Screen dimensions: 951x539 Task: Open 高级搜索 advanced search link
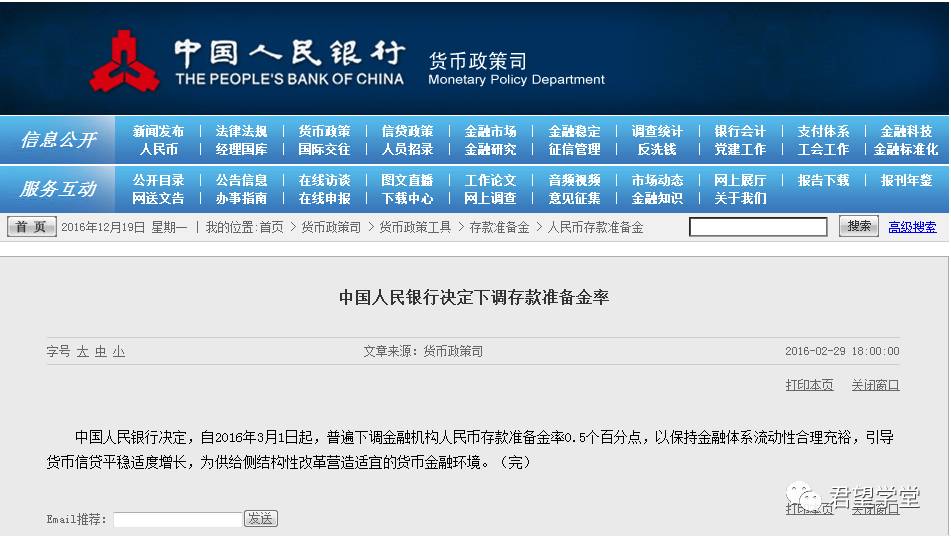coord(912,227)
